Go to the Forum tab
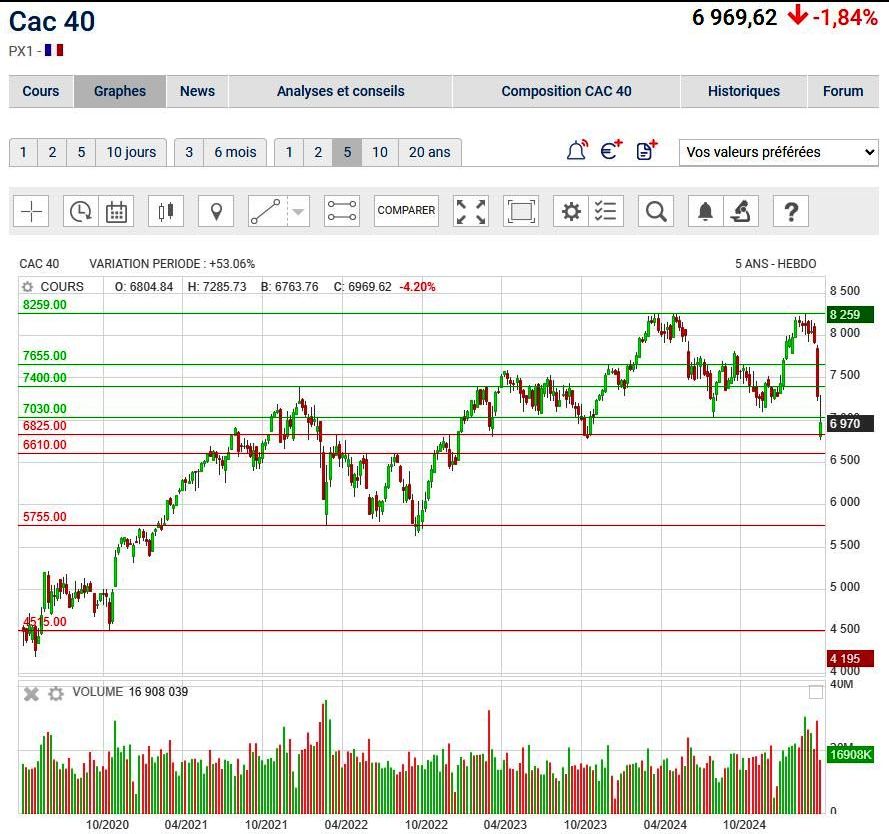The height and width of the screenshot is (834, 889). [x=843, y=91]
